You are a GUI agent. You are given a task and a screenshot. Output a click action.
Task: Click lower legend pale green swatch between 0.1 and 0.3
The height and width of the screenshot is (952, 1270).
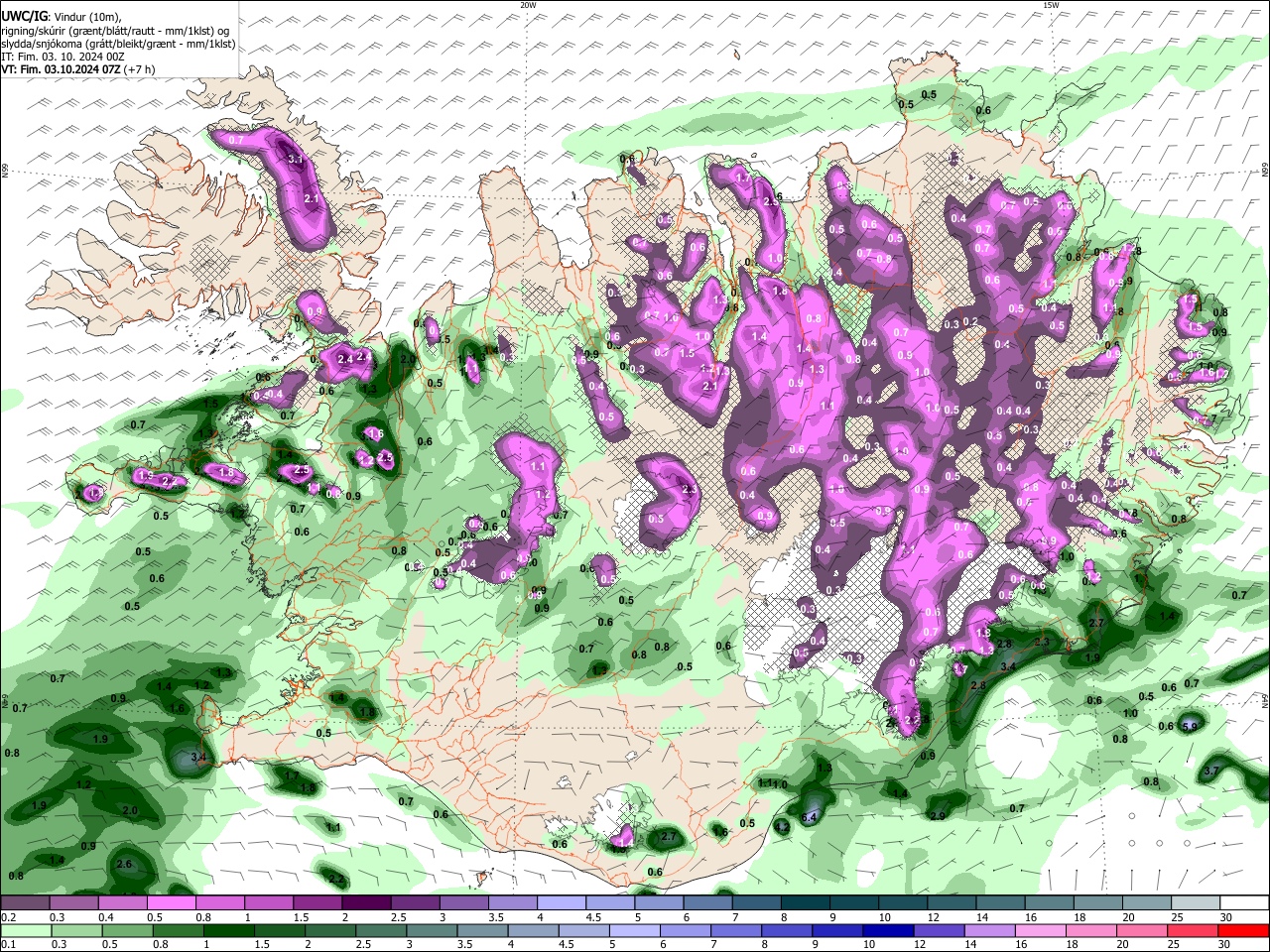pos(25,930)
